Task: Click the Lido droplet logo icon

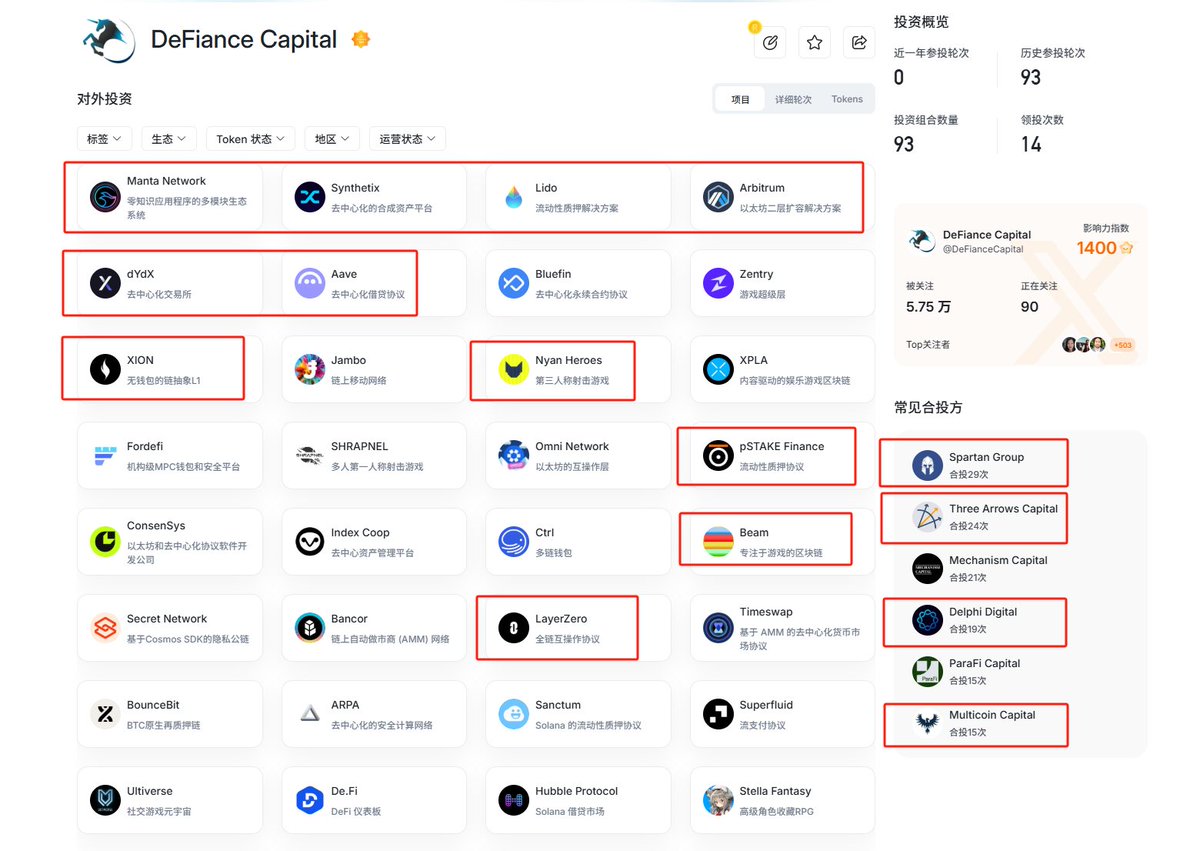Action: (514, 197)
